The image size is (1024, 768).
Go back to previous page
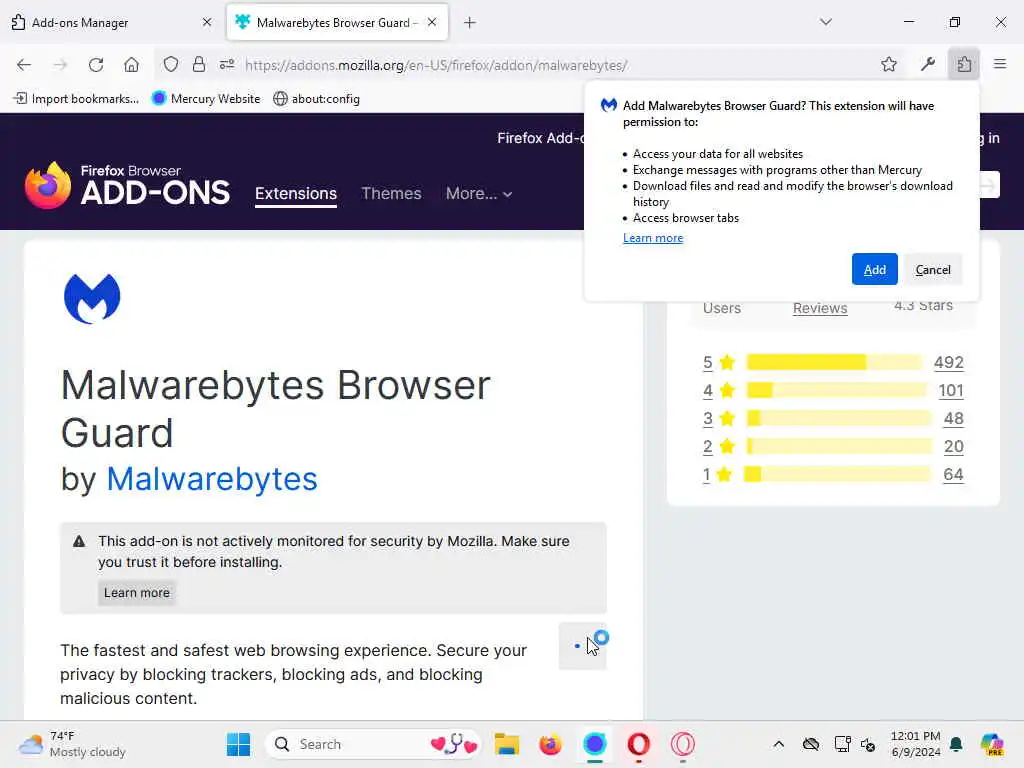pos(24,65)
